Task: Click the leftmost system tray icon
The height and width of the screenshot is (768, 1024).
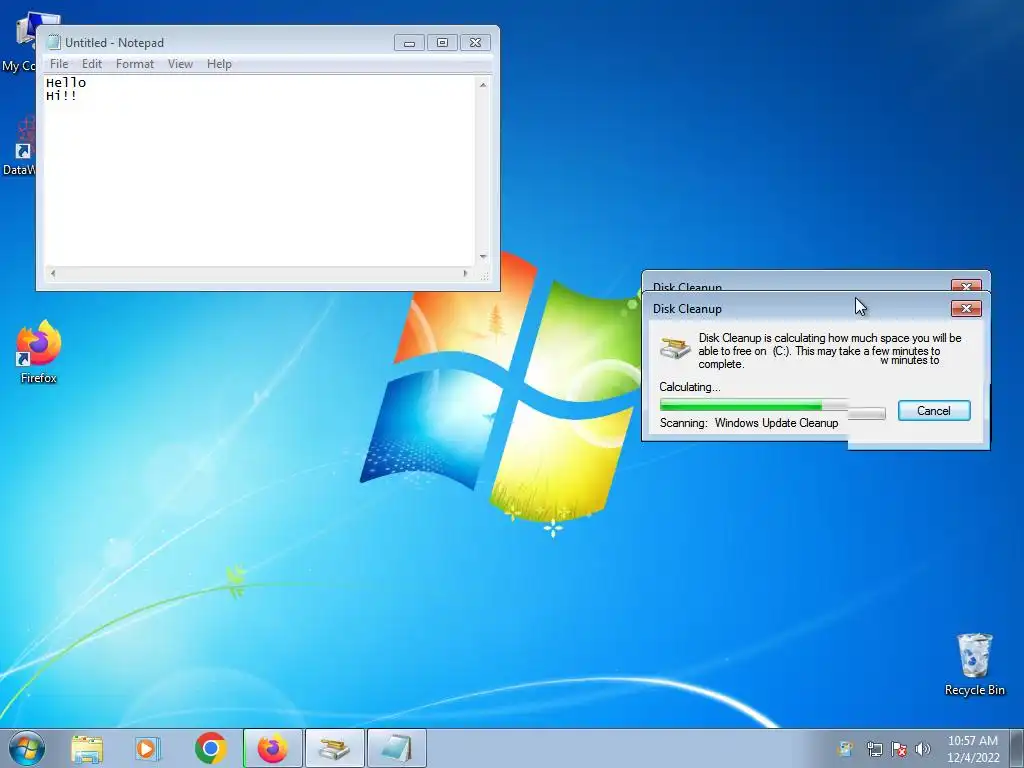Action: tap(844, 749)
